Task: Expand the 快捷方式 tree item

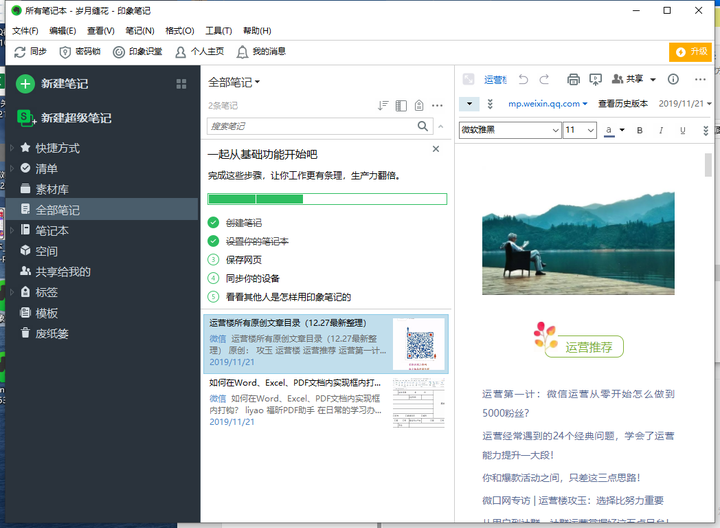Action: (12, 148)
